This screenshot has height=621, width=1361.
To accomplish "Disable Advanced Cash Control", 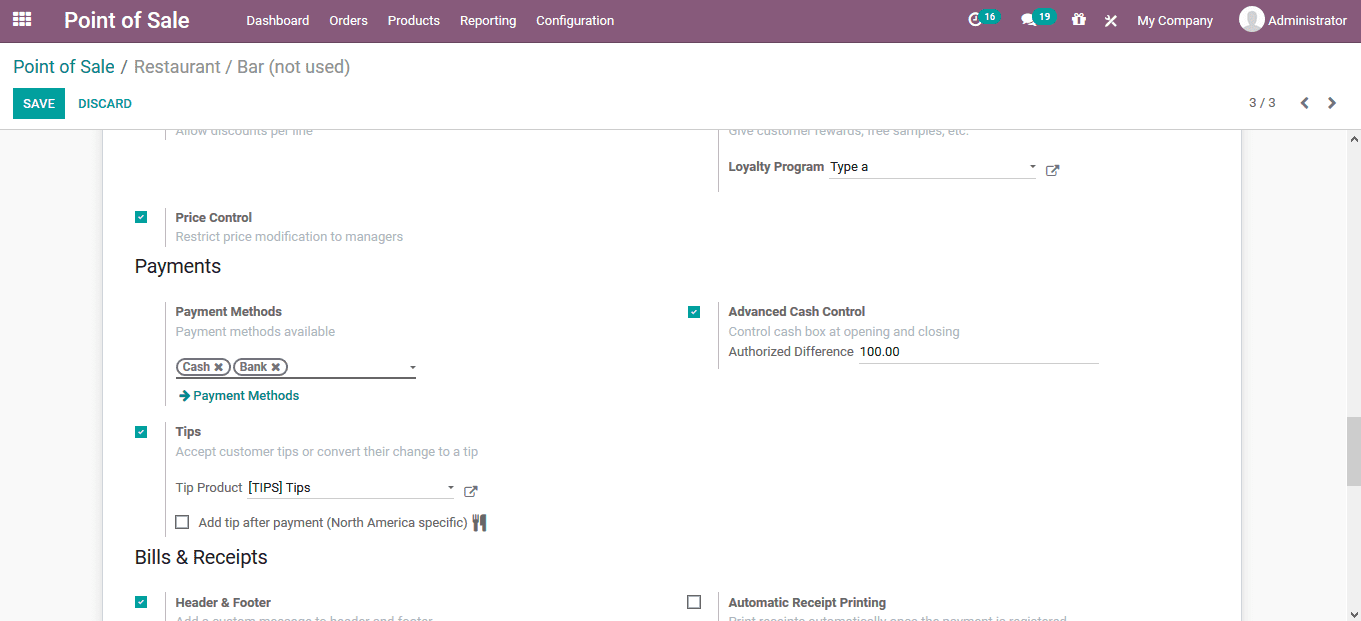I will (x=694, y=311).
